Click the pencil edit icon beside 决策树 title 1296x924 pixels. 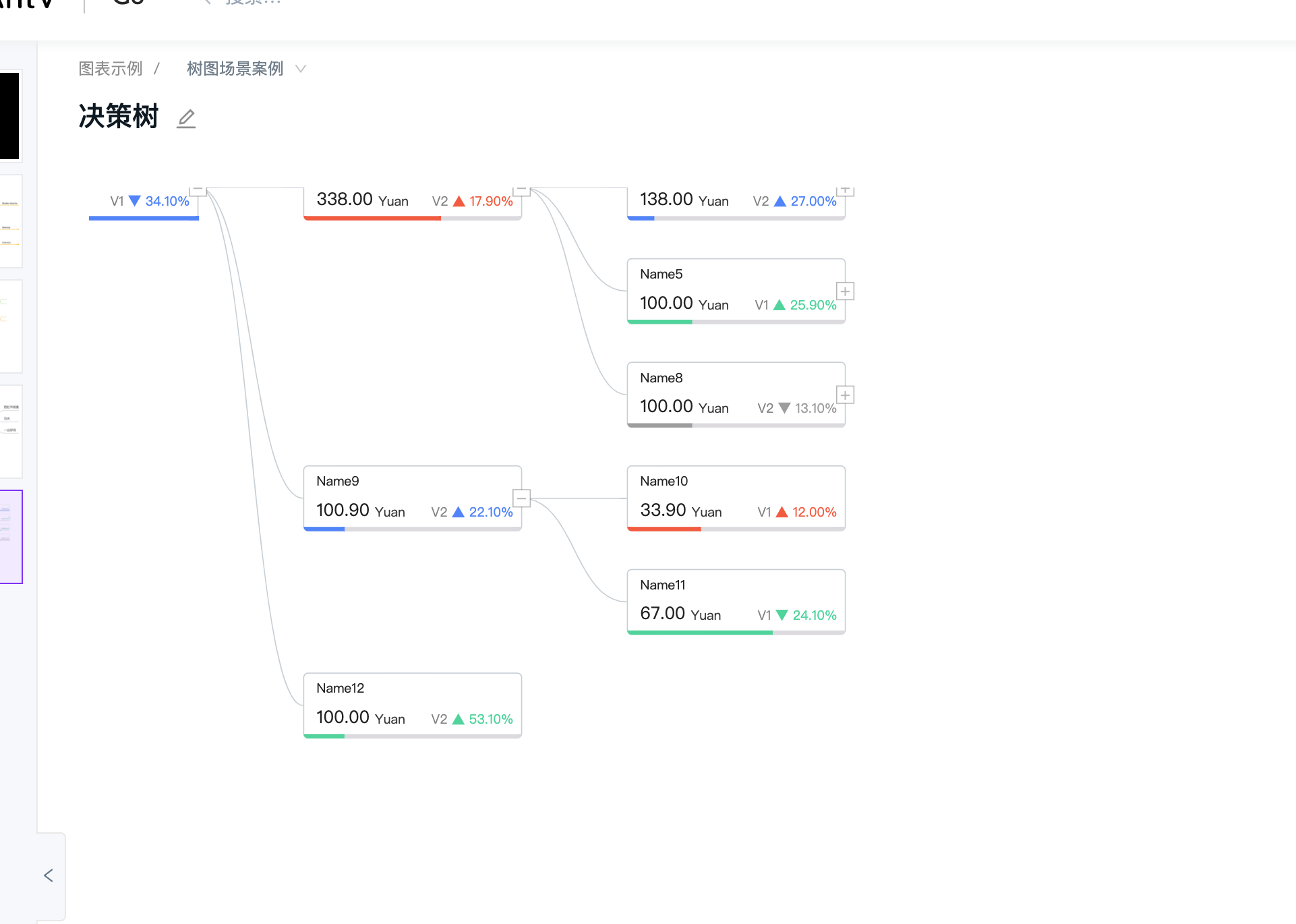[185, 118]
